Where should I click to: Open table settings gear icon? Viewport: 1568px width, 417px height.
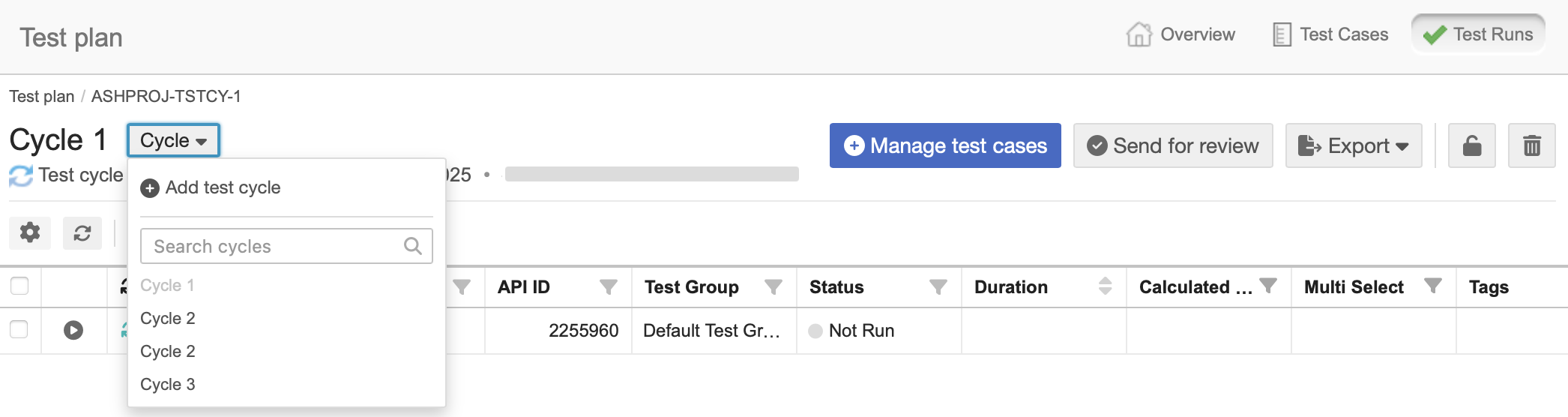click(30, 233)
